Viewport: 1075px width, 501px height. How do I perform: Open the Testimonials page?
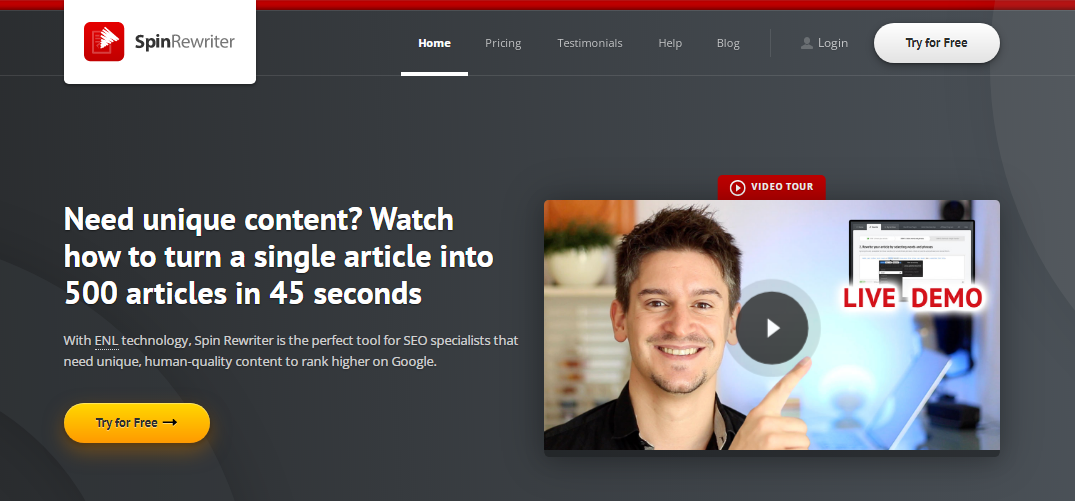(590, 43)
